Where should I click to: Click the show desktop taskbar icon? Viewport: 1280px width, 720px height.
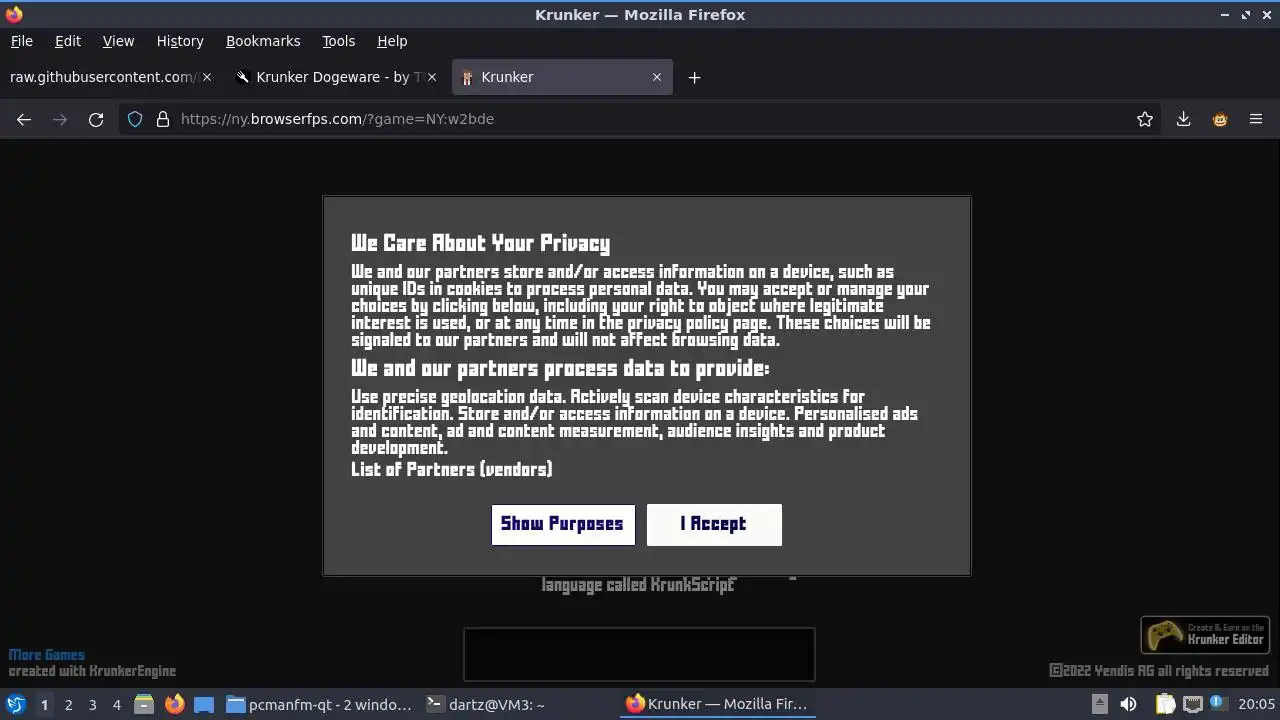pyautogui.click(x=204, y=704)
